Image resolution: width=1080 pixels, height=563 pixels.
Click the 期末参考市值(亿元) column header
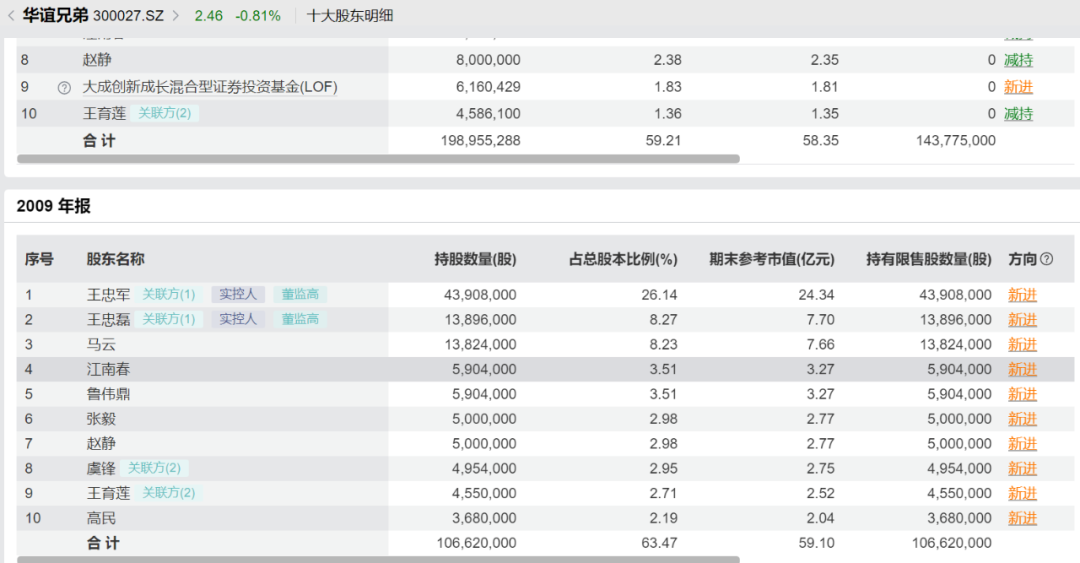(771, 259)
